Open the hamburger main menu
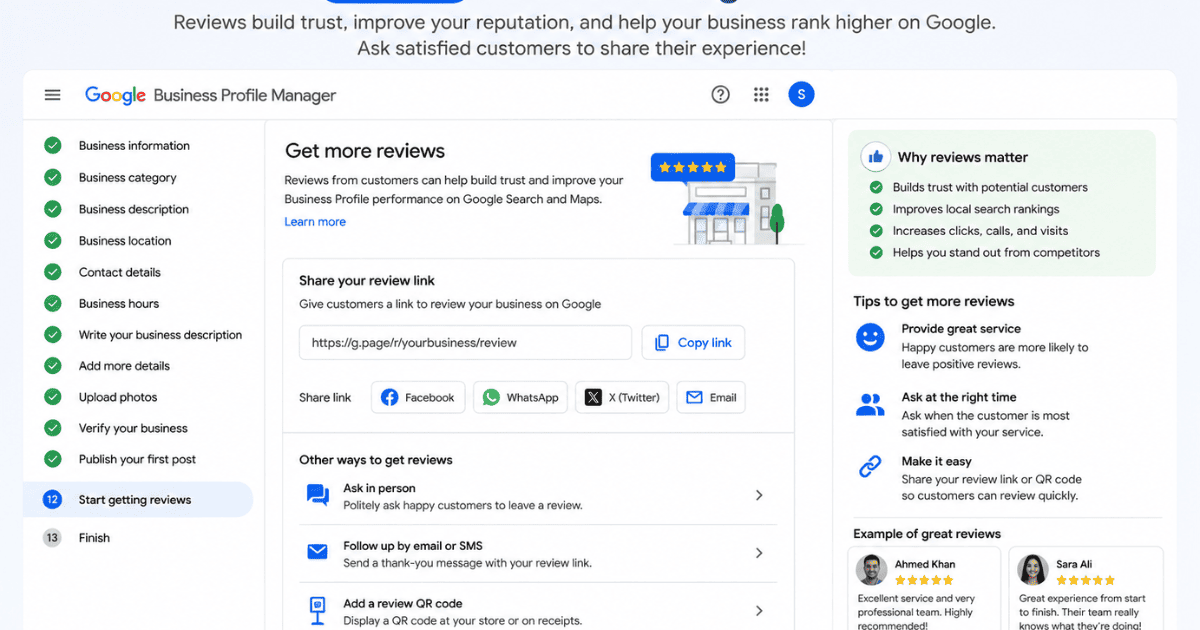Screen dimensions: 1200x630 (x=53, y=95)
